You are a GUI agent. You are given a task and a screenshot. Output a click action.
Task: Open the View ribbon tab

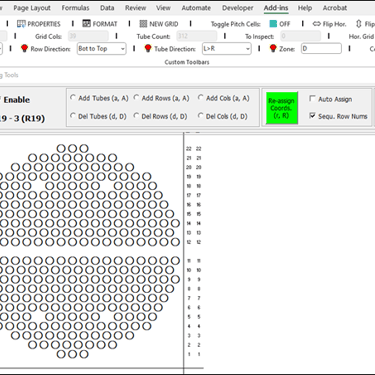[x=163, y=8]
